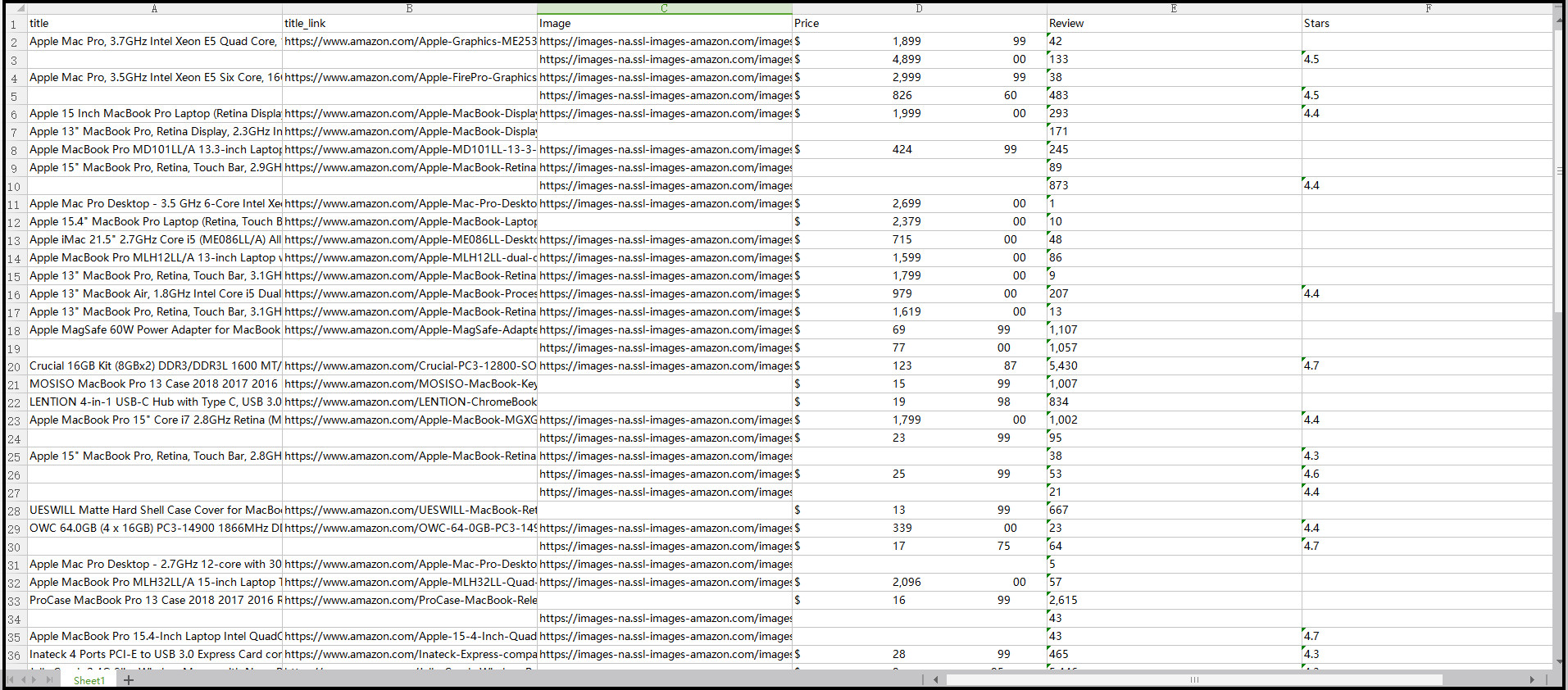The width and height of the screenshot is (1568, 690).
Task: Select the 'OWC 64.0GB' title cell
Action: click(154, 529)
